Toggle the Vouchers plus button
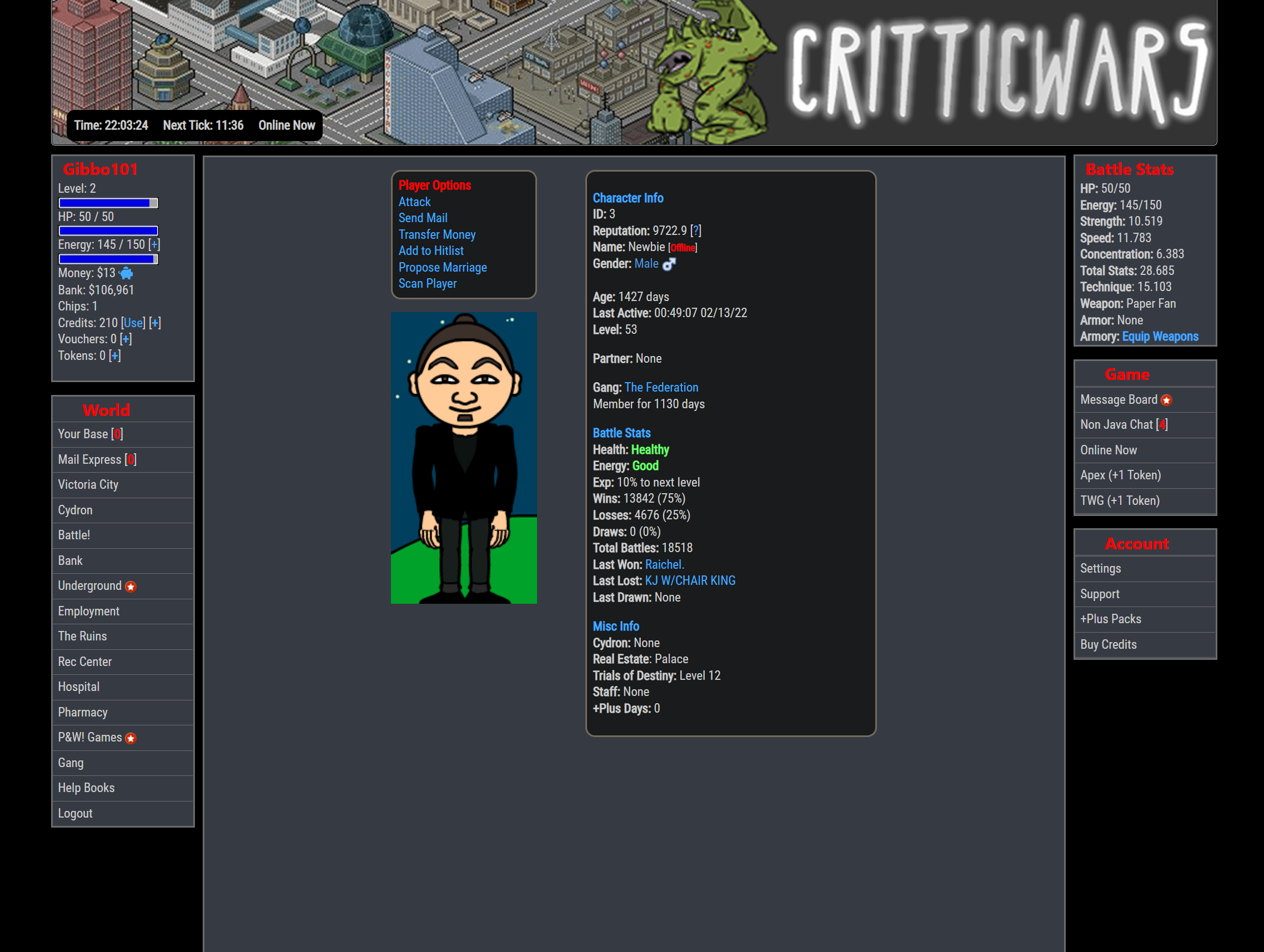 click(123, 339)
